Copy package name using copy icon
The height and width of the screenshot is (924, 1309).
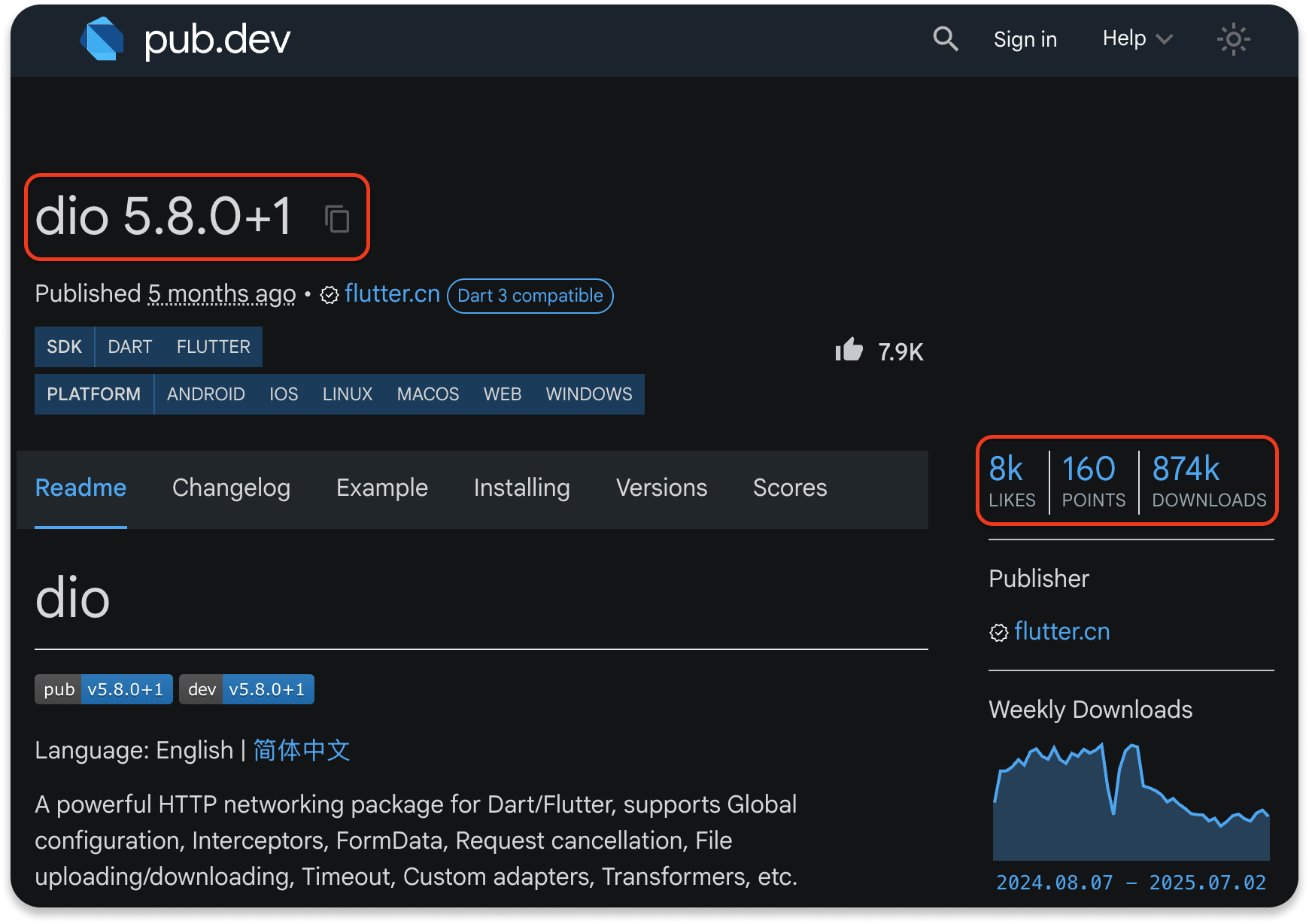[337, 219]
